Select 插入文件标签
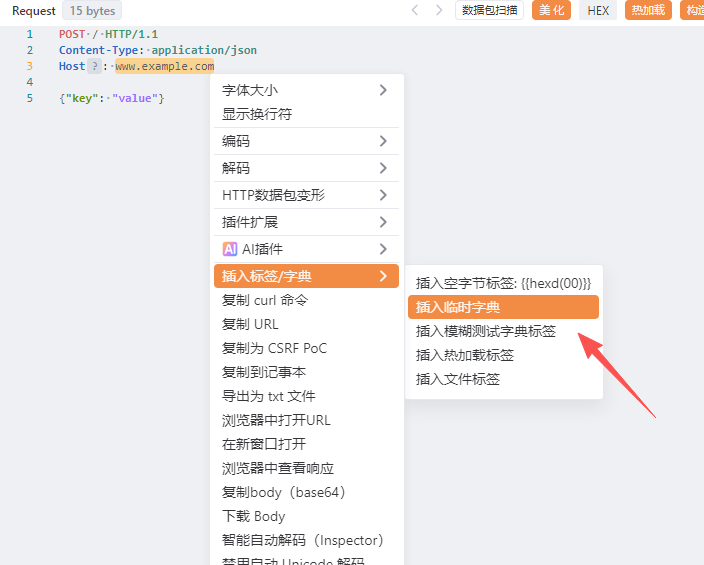704x565 pixels. 503,379
